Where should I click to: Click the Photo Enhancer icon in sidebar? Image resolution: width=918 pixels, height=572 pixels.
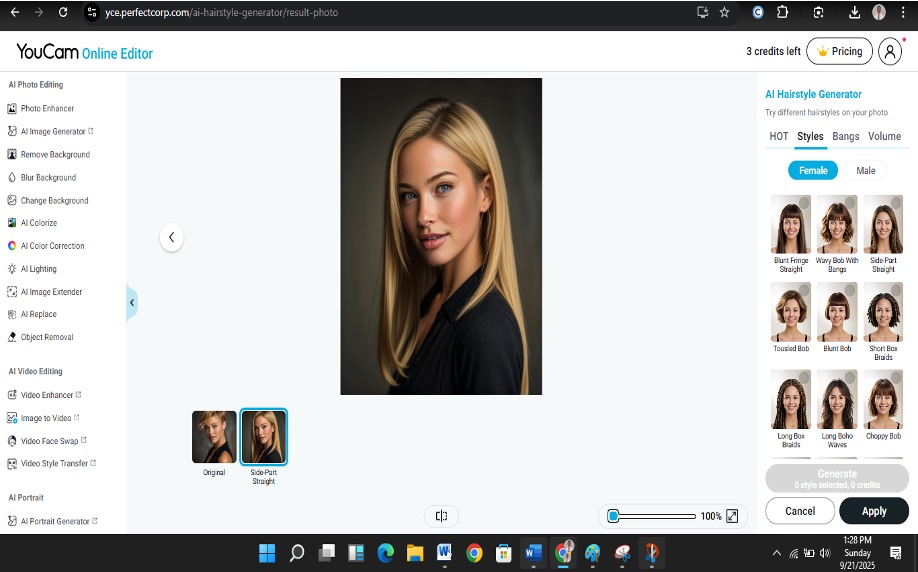coord(12,108)
